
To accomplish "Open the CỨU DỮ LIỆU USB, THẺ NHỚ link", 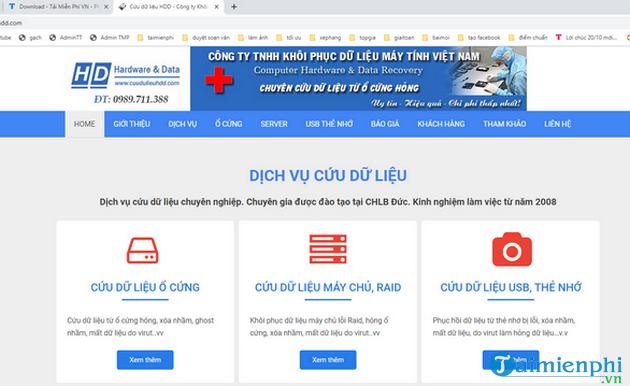I will click(x=511, y=288).
